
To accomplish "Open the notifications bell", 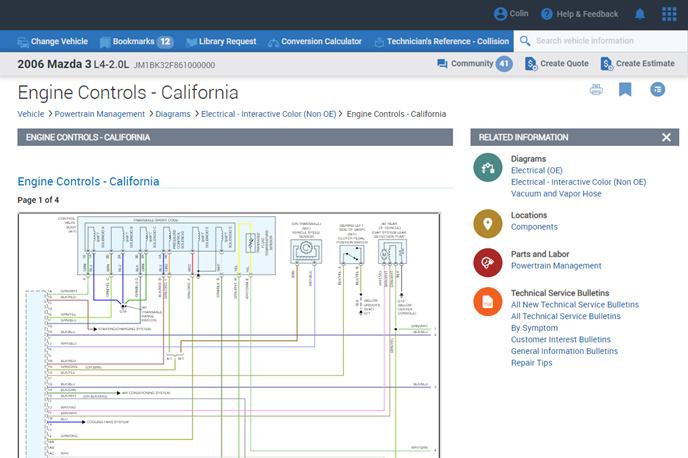I will point(640,14).
